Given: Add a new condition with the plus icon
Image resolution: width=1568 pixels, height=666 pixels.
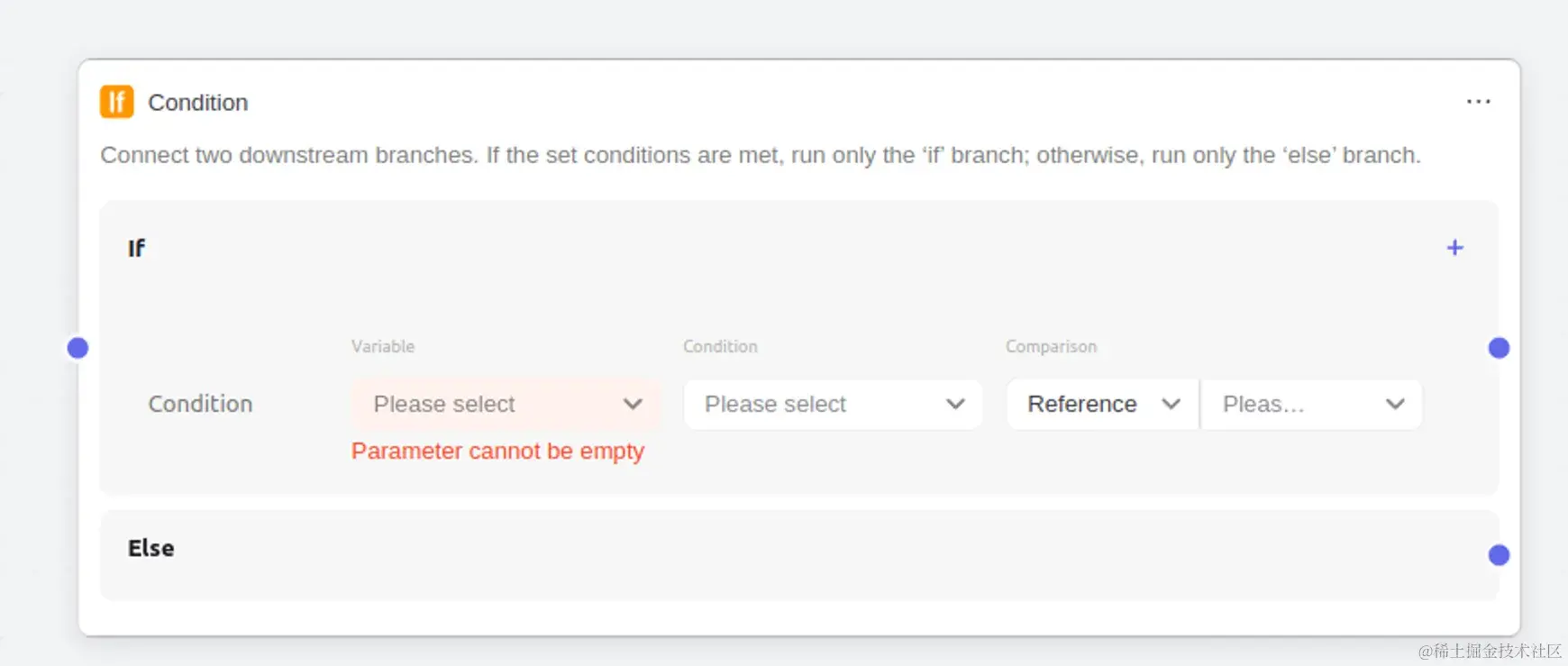Looking at the screenshot, I should [1454, 248].
